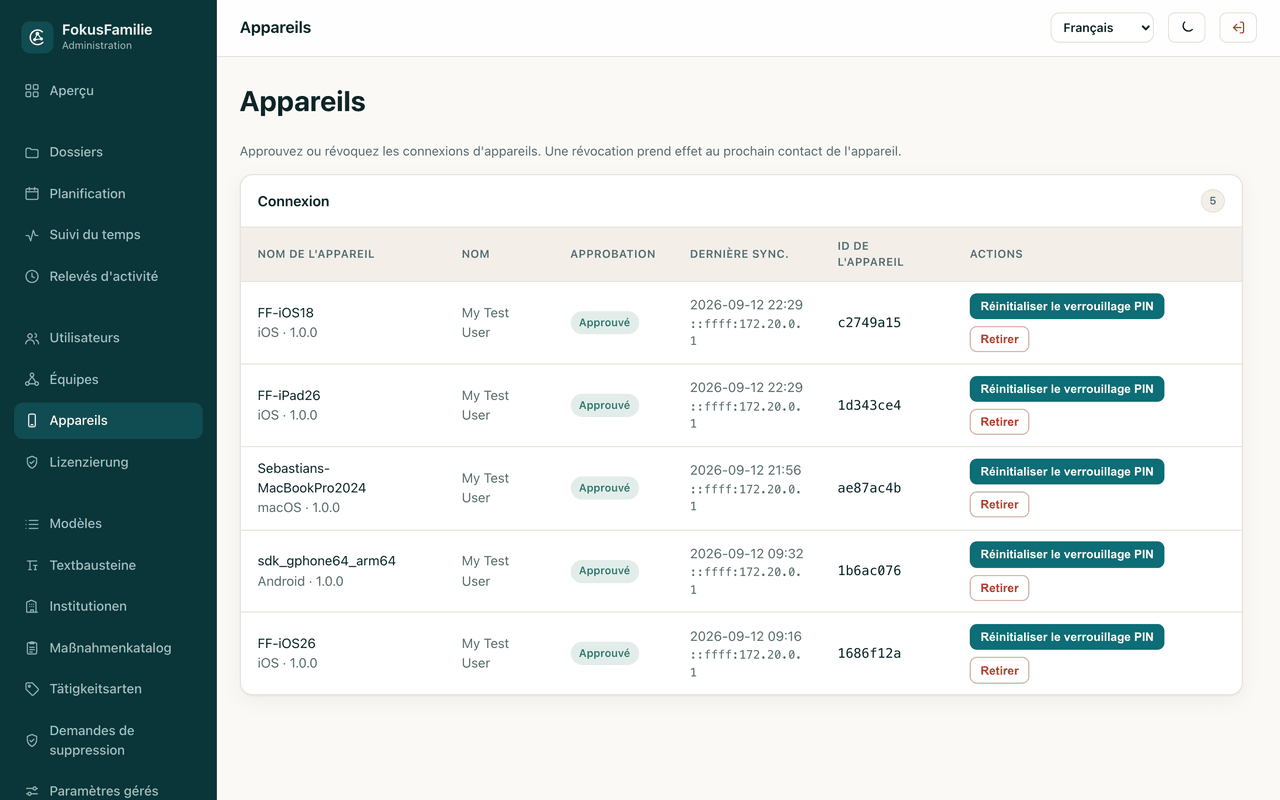The height and width of the screenshot is (800, 1280).
Task: Open the Français language dropdown
Action: tap(1102, 28)
